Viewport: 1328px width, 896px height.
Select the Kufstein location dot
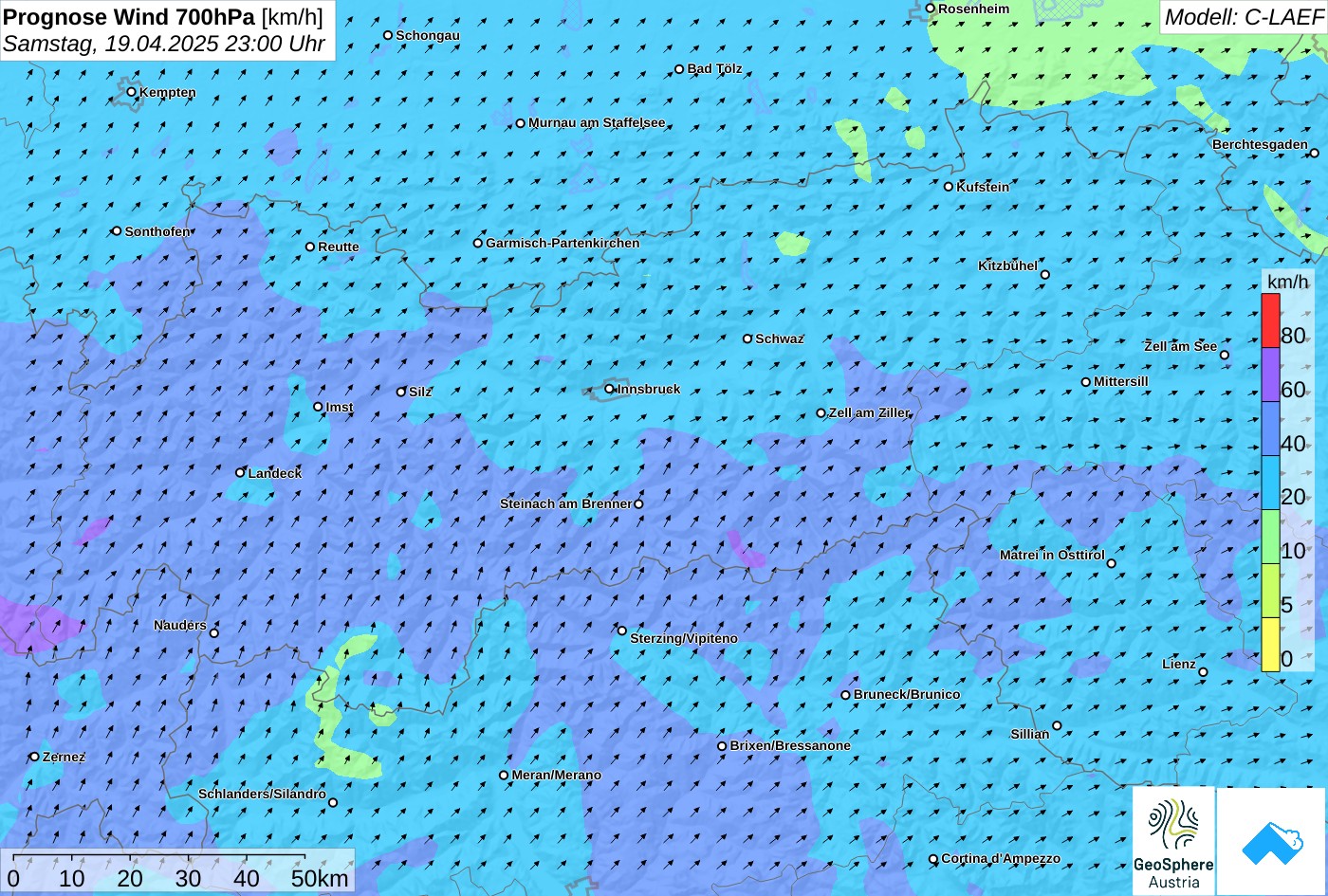click(948, 187)
